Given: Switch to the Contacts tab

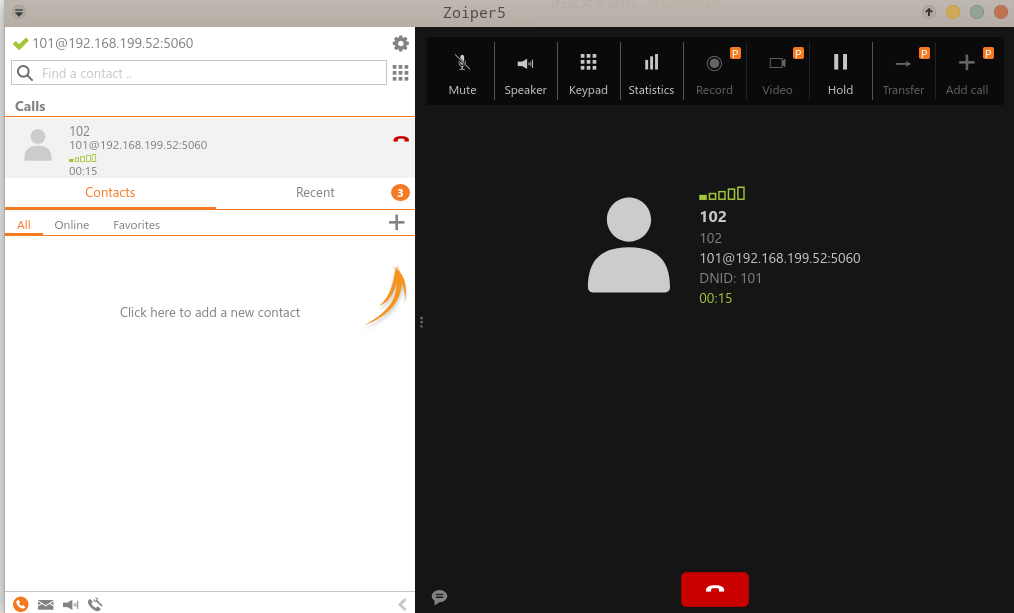Looking at the screenshot, I should 110,193.
